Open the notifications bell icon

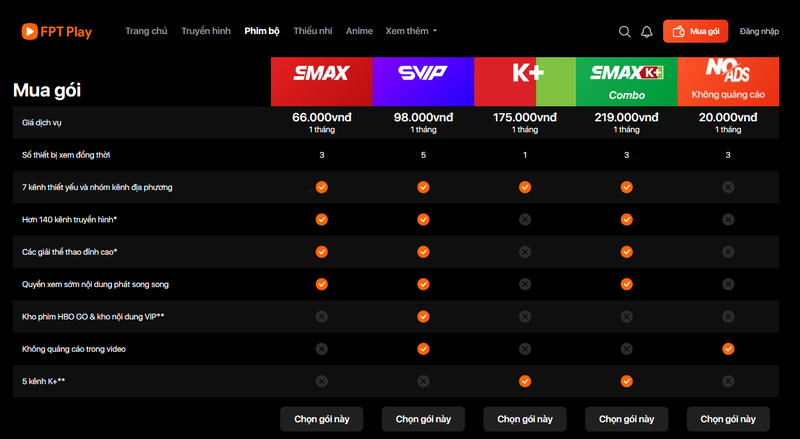click(x=646, y=32)
